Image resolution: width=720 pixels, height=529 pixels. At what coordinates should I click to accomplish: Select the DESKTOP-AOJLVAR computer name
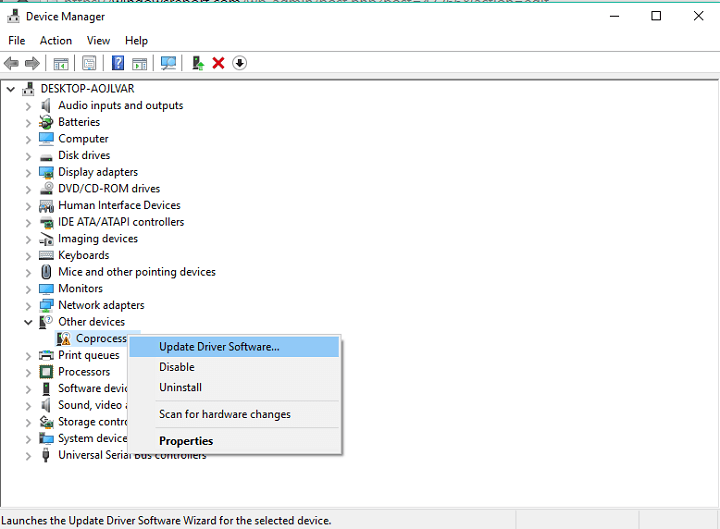[x=87, y=88]
